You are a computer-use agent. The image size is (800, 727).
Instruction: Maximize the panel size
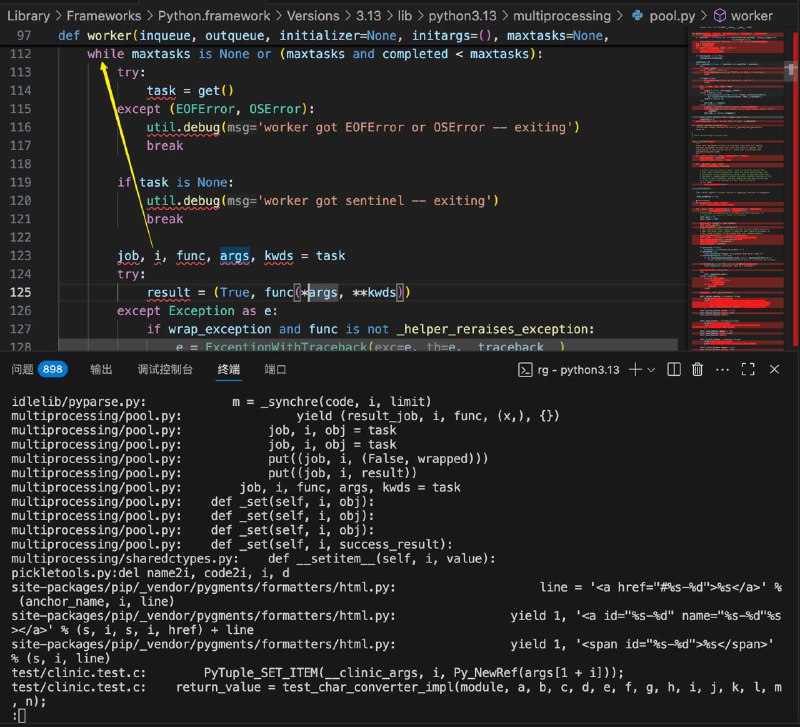click(749, 370)
